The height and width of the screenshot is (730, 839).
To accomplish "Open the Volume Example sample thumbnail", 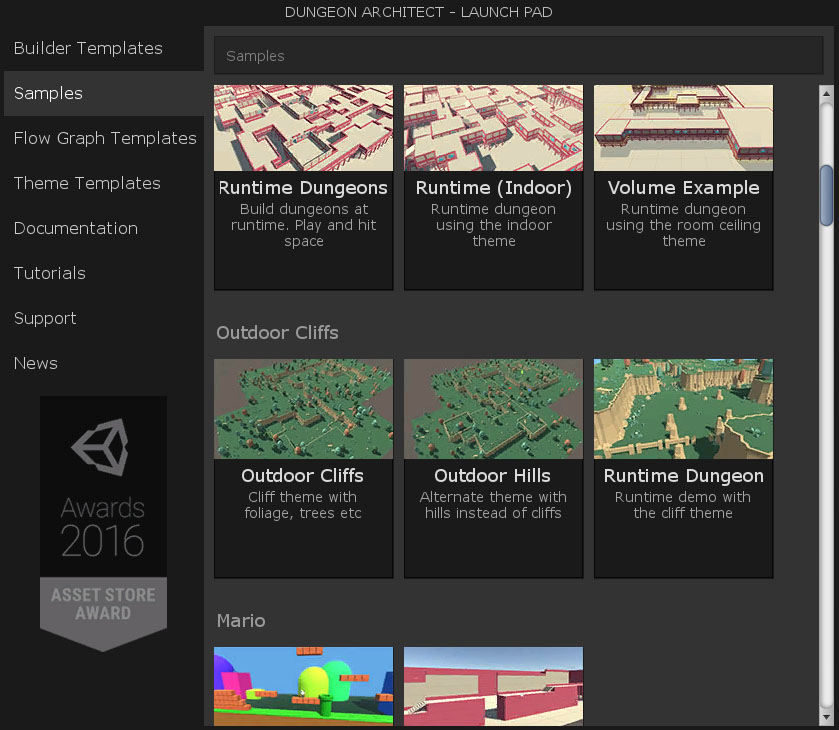I will click(x=683, y=128).
